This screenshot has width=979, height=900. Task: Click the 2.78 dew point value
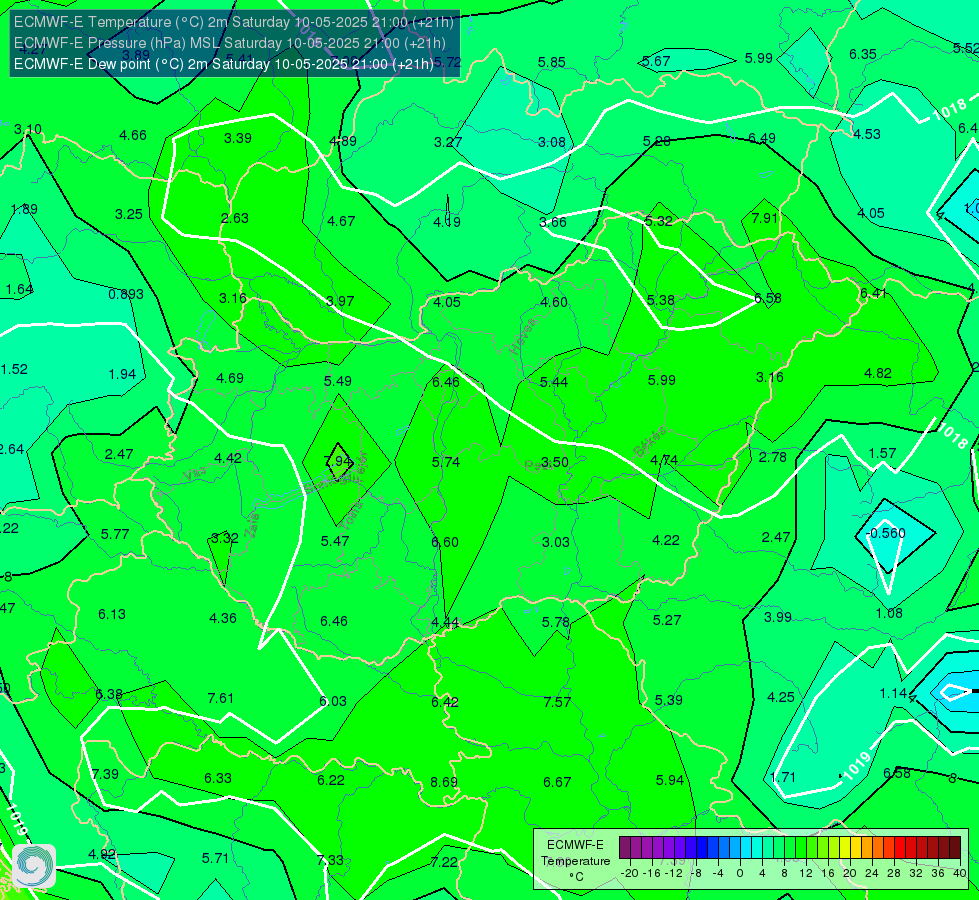pyautogui.click(x=772, y=457)
